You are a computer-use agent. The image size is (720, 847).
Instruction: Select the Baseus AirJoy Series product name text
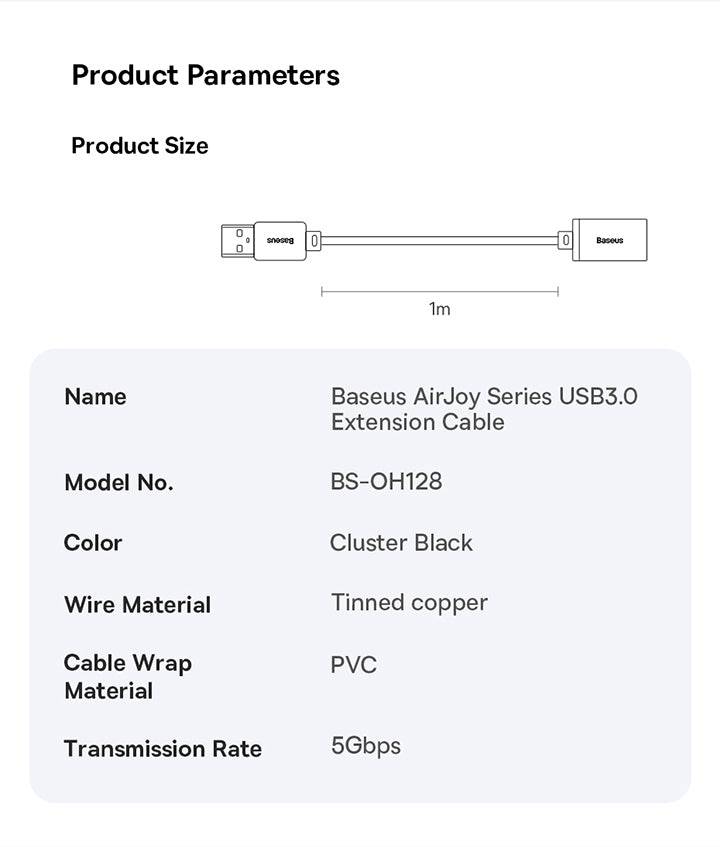click(483, 409)
